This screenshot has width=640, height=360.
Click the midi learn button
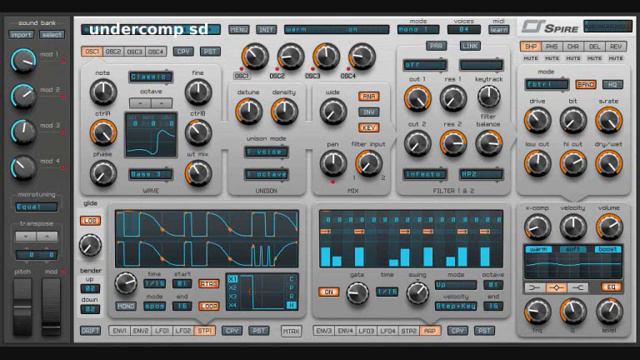pyautogui.click(x=499, y=29)
